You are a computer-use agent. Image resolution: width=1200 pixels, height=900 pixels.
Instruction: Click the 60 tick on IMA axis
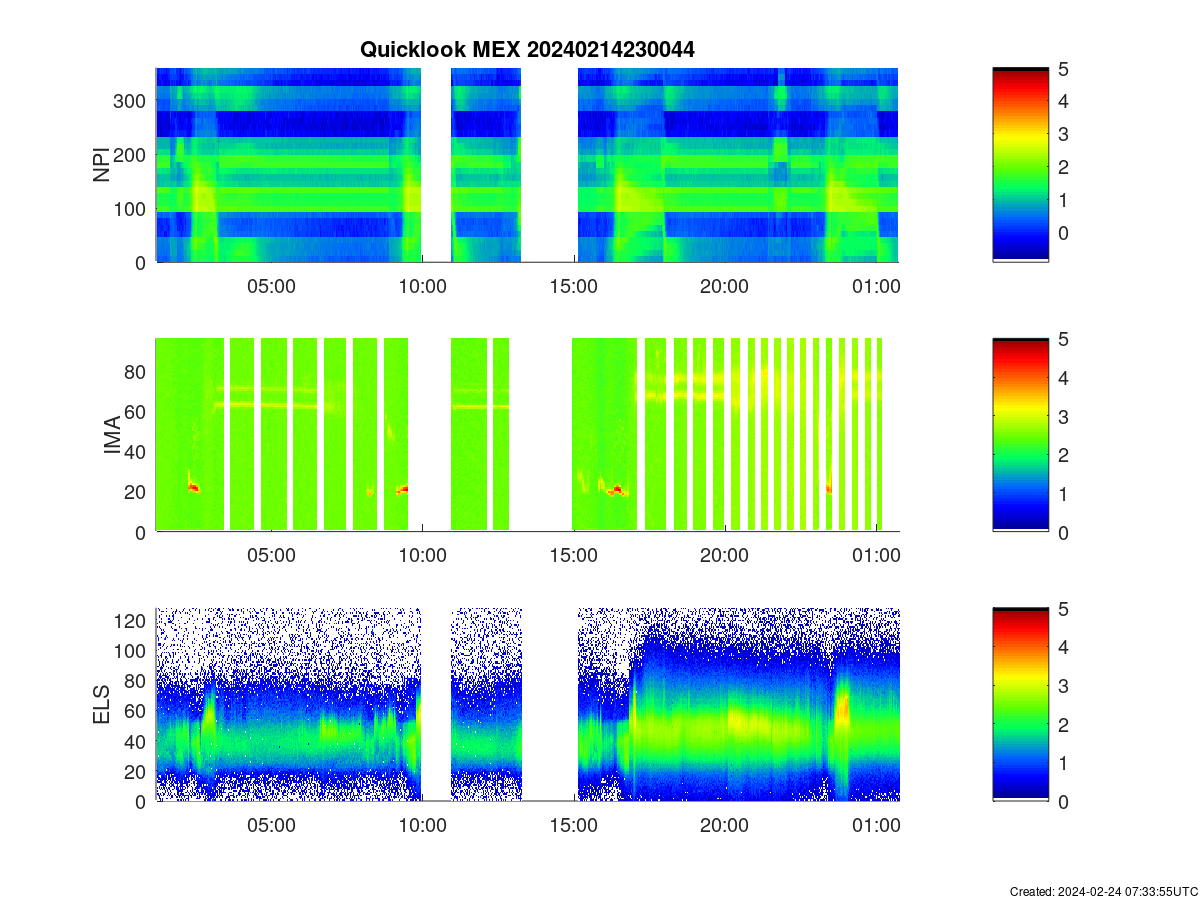click(x=136, y=411)
